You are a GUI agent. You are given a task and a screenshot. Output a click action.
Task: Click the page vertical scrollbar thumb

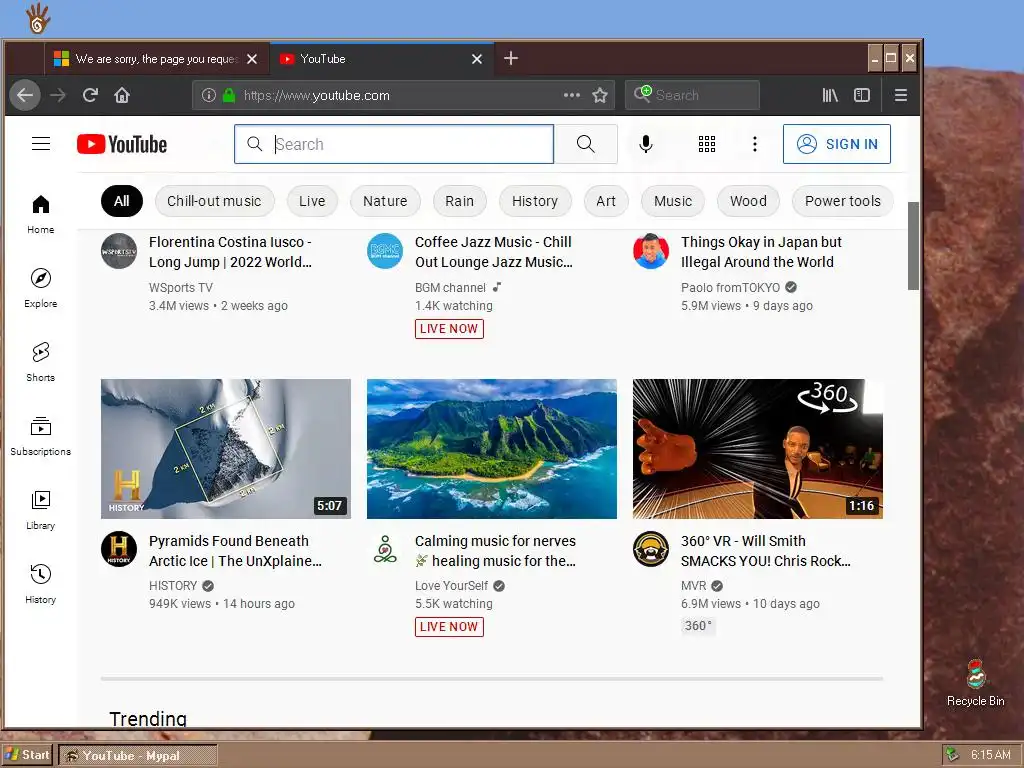(x=913, y=246)
